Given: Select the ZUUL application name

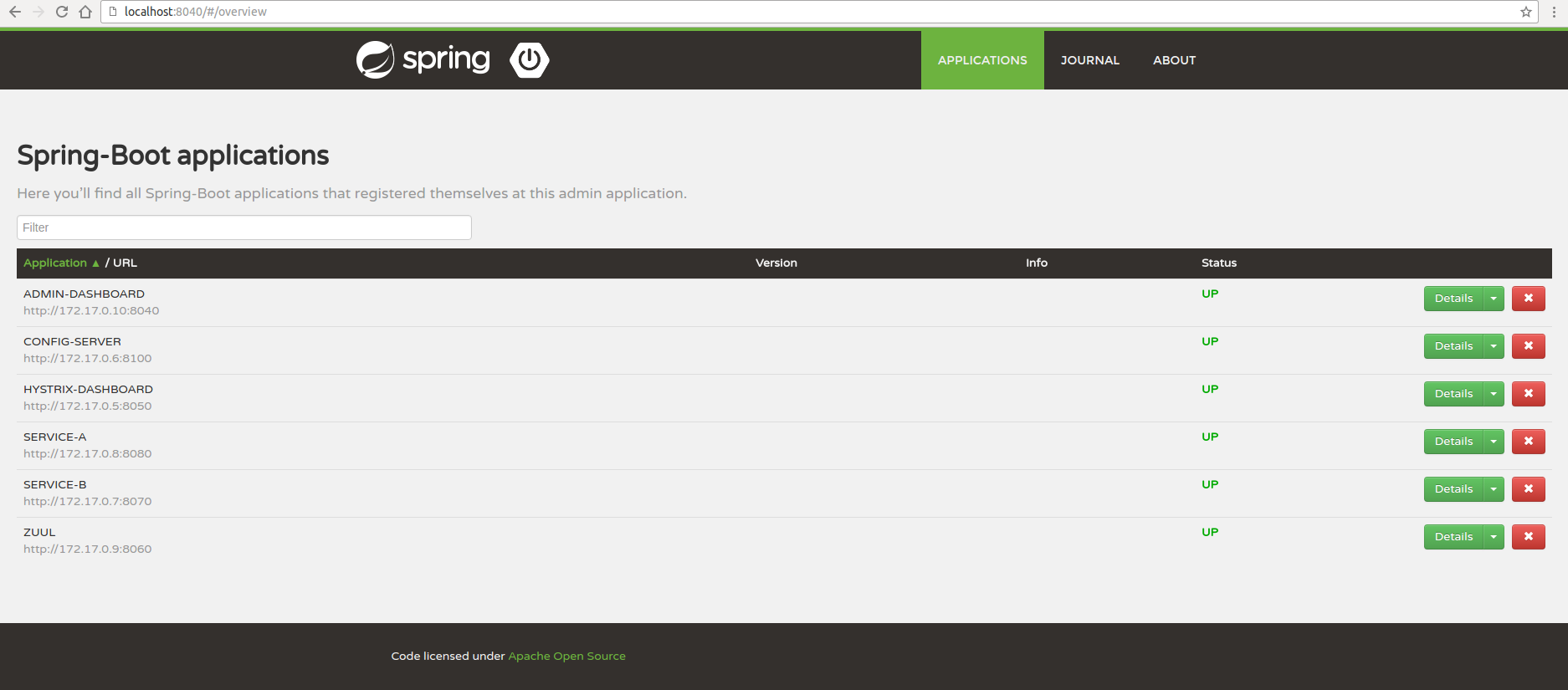Looking at the screenshot, I should click(x=39, y=532).
